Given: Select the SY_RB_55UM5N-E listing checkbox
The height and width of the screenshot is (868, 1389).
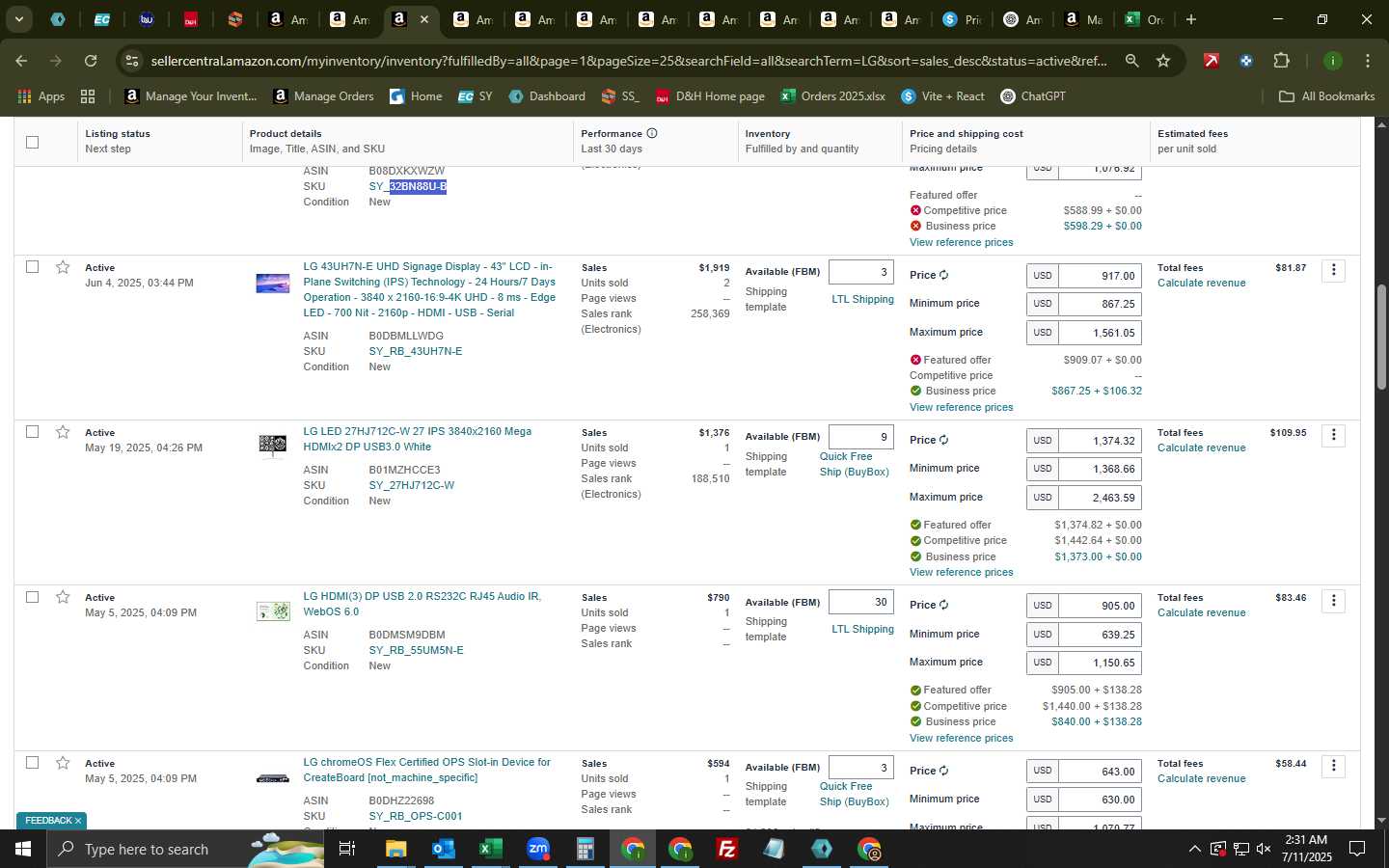Looking at the screenshot, I should coord(33,597).
